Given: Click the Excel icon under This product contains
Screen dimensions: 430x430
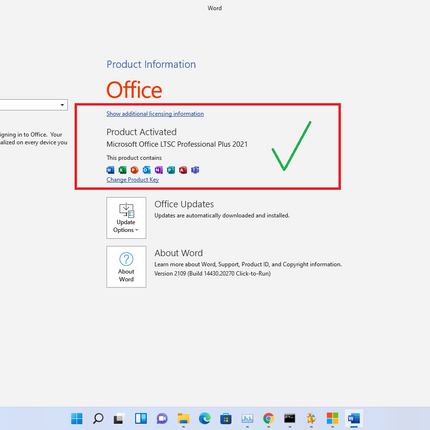Looking at the screenshot, I should coord(122,170).
